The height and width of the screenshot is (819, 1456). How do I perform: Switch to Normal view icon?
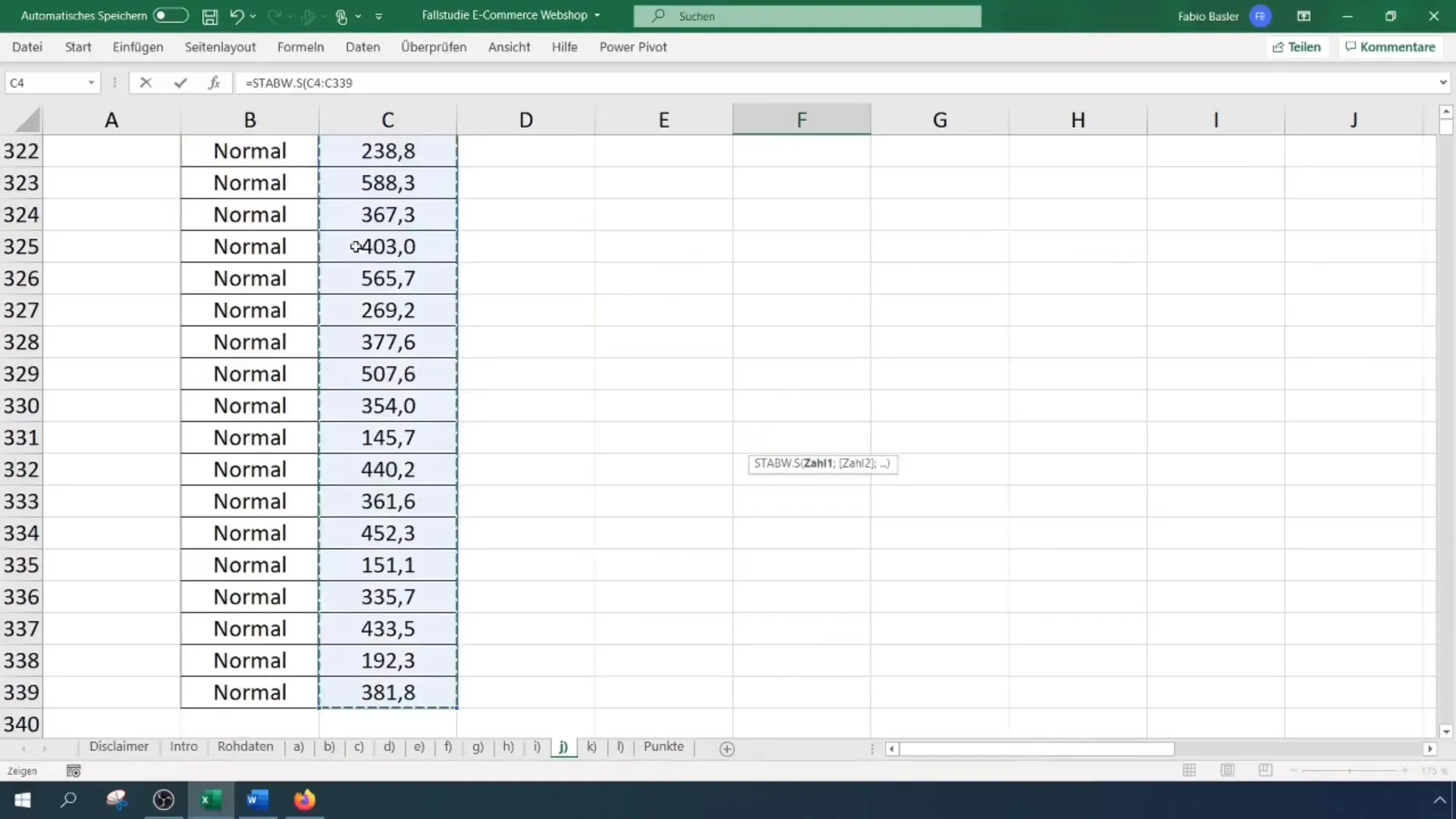[x=1189, y=770]
